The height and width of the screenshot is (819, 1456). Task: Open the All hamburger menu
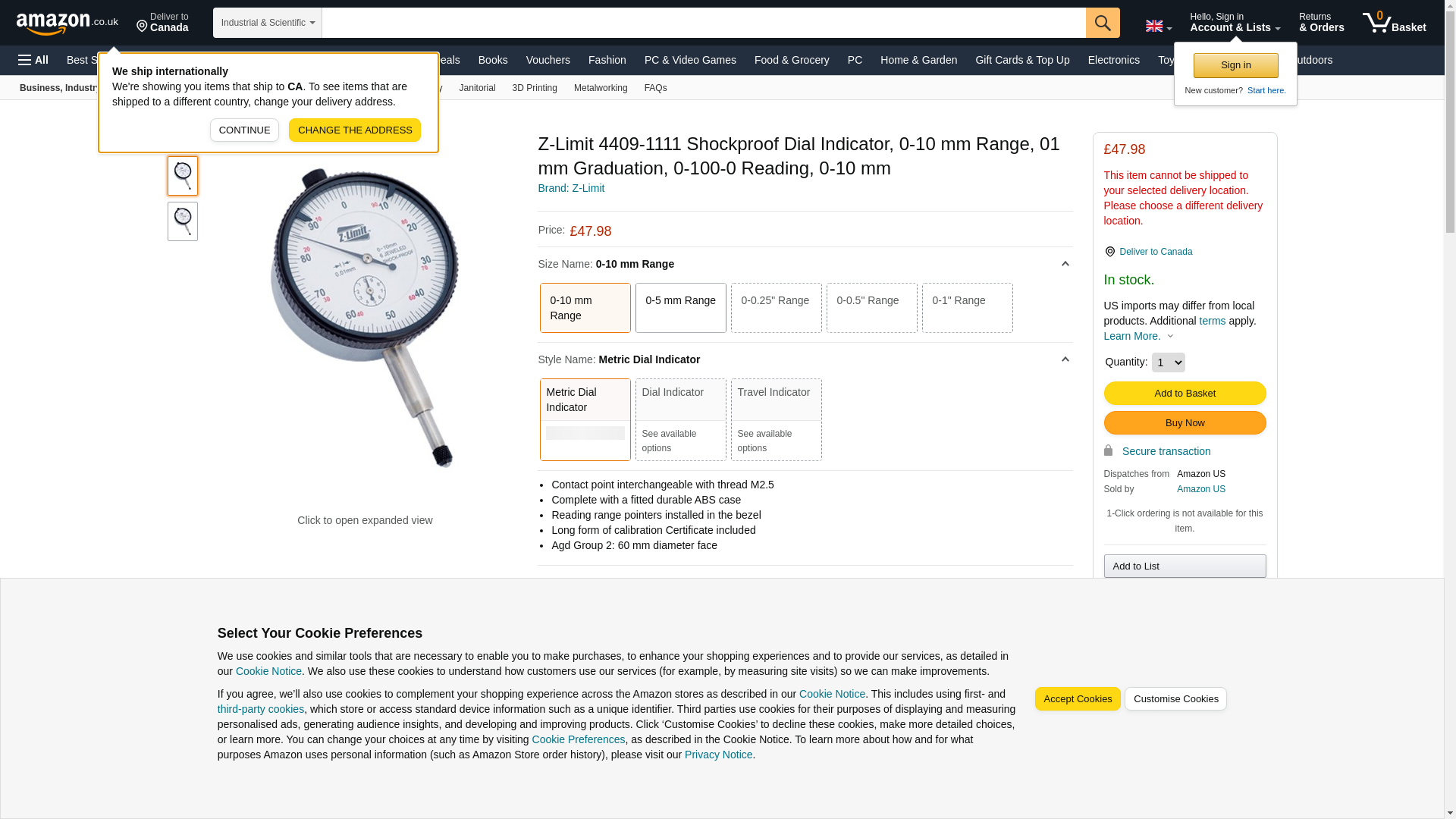tap(33, 60)
